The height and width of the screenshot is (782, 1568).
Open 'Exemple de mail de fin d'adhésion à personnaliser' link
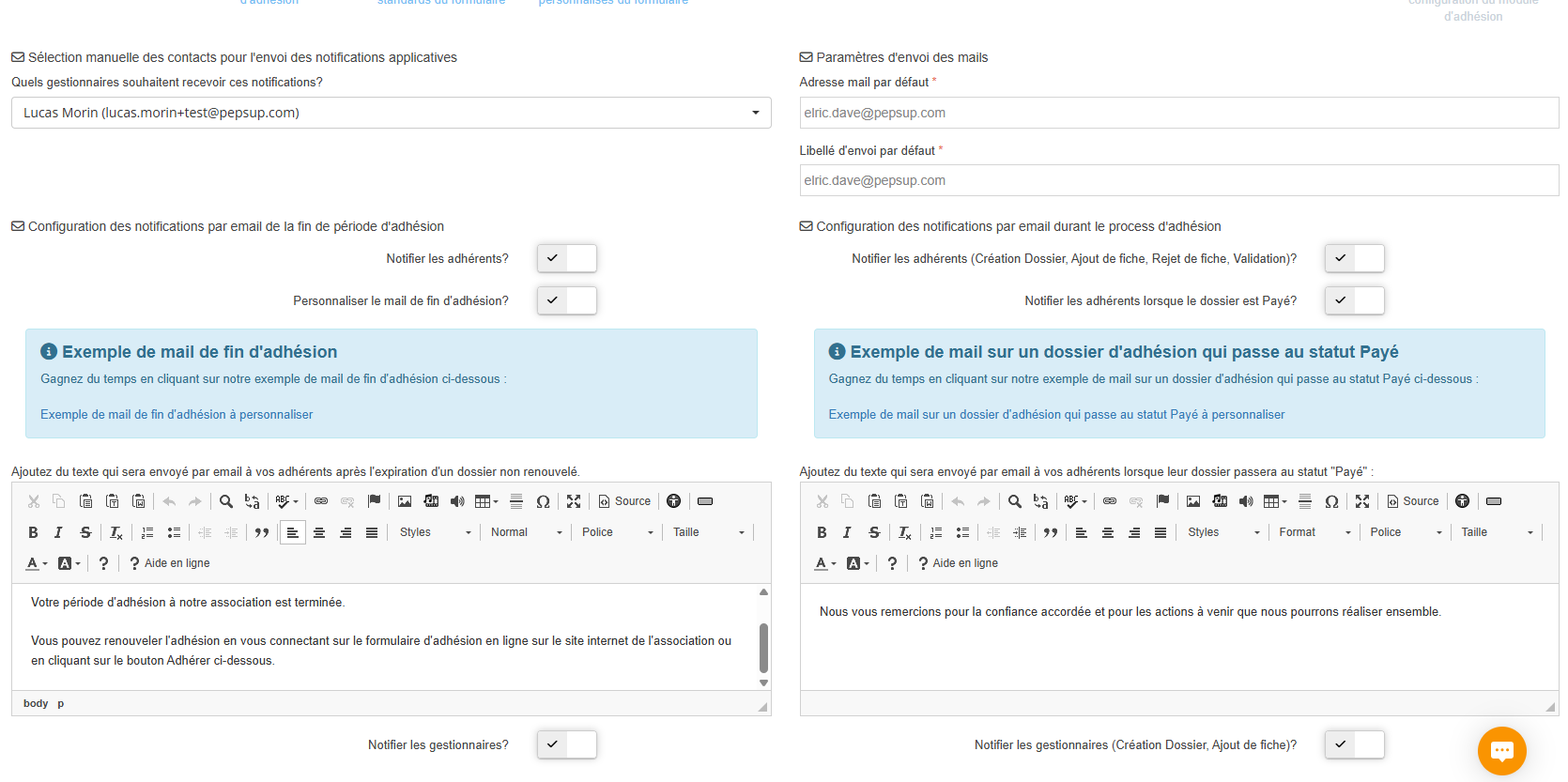coord(177,414)
